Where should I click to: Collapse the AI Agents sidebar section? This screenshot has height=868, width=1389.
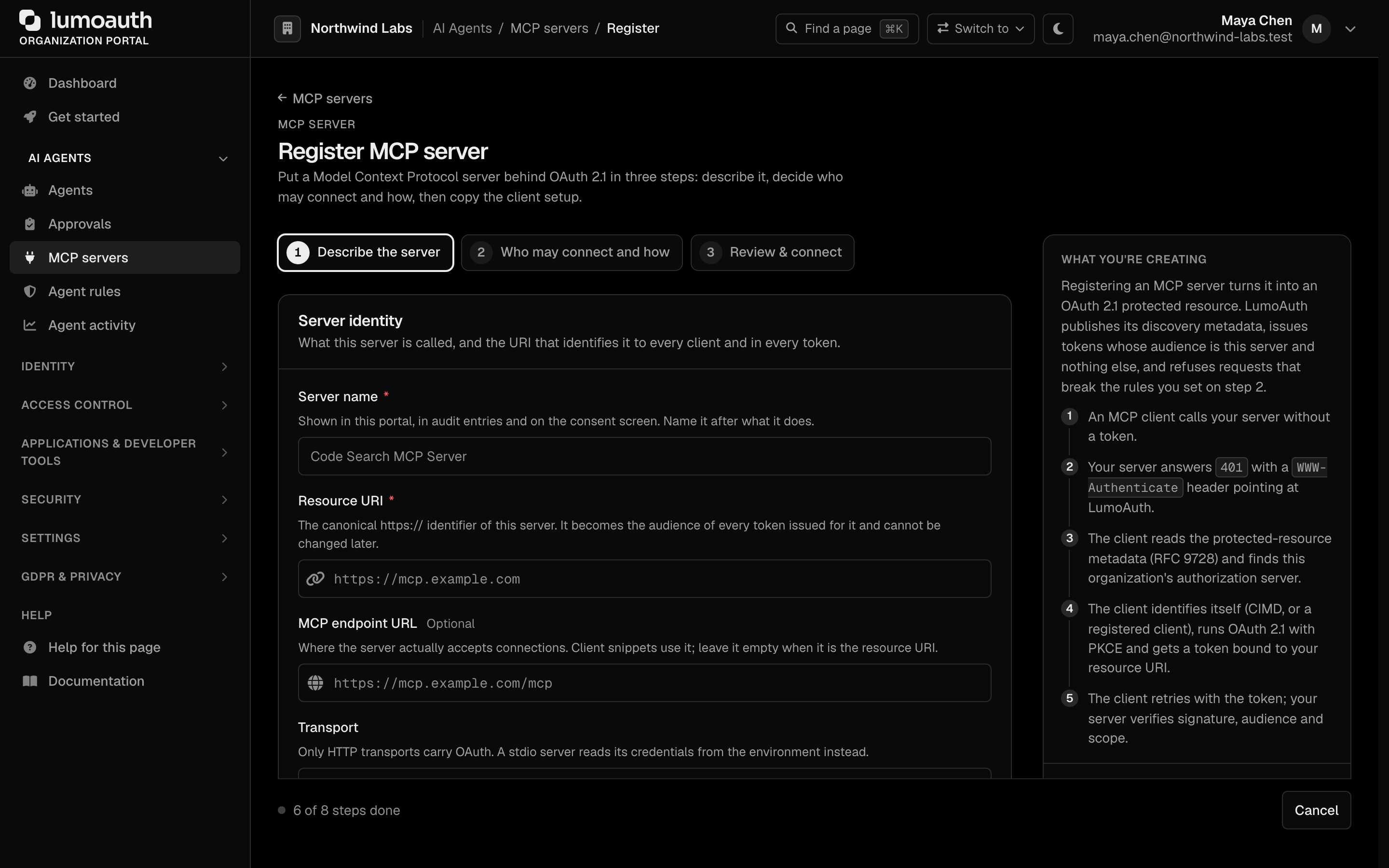click(x=124, y=158)
